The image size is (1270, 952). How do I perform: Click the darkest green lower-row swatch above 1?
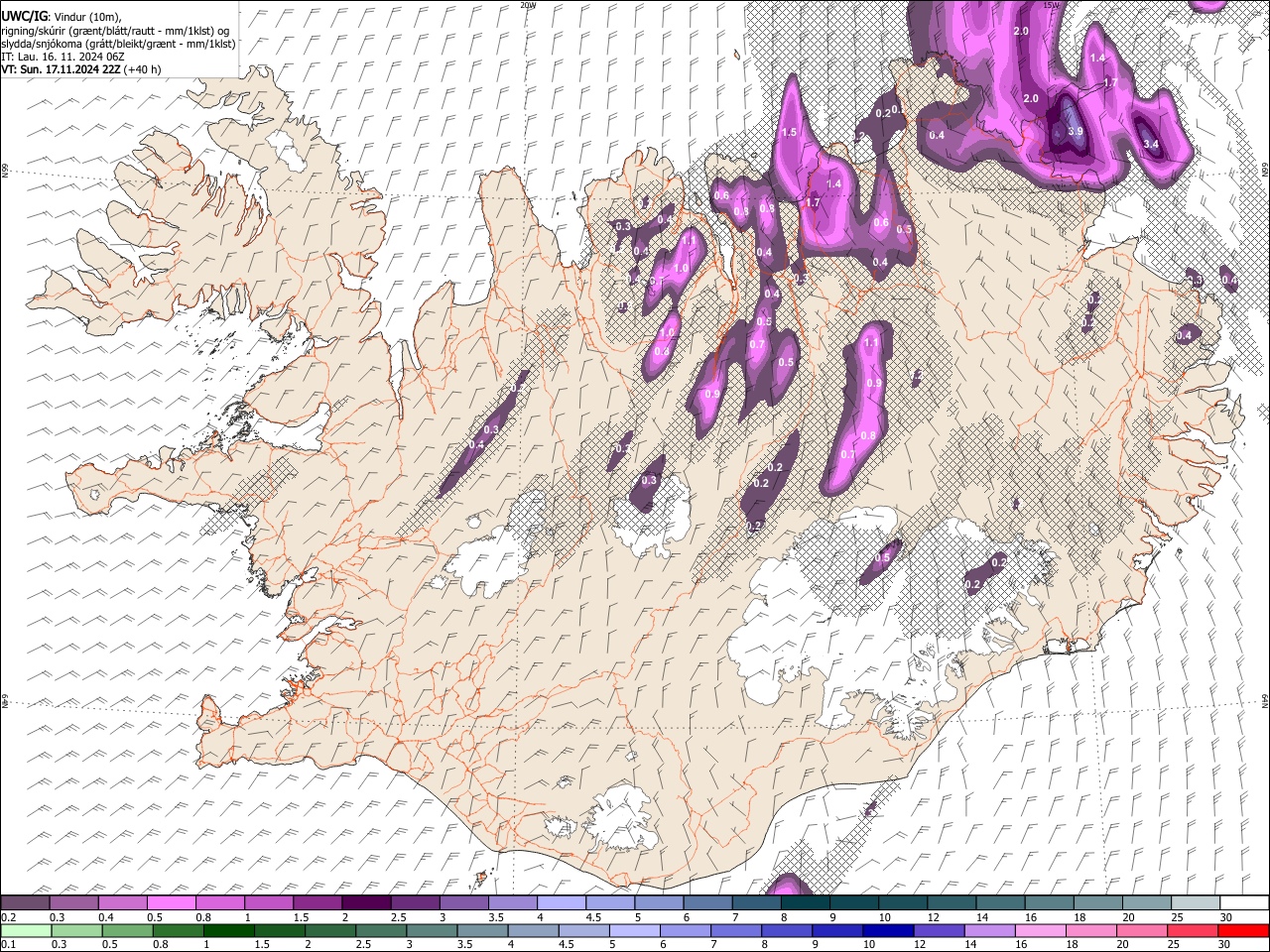228,931
